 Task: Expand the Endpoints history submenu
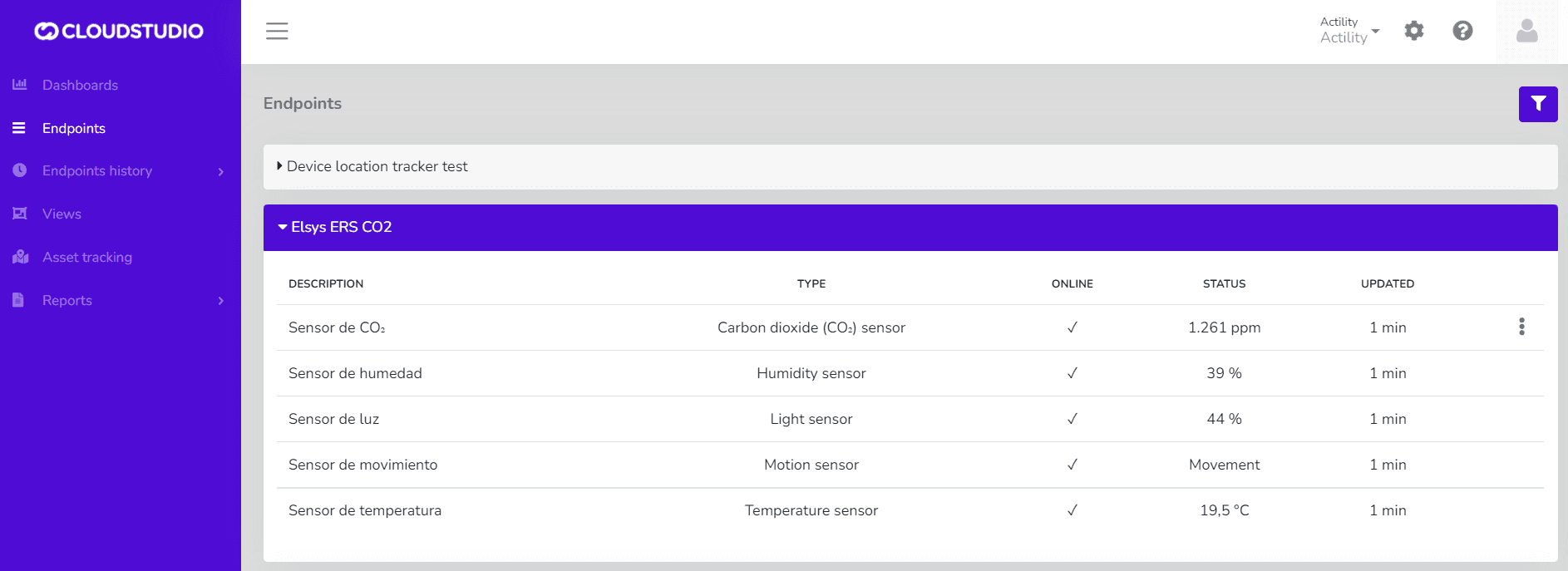point(220,171)
